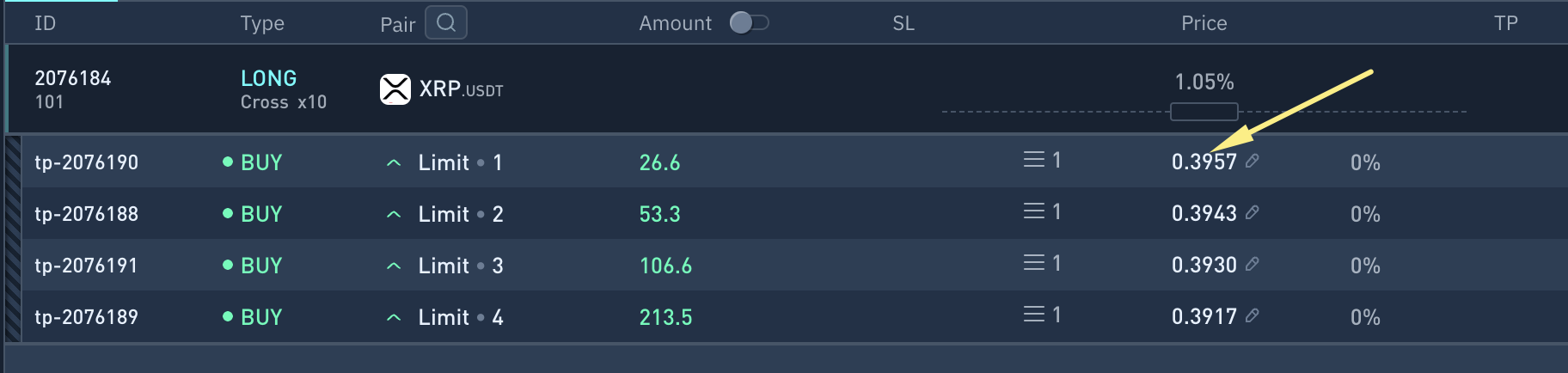Click position ID 2076184

tap(73, 78)
